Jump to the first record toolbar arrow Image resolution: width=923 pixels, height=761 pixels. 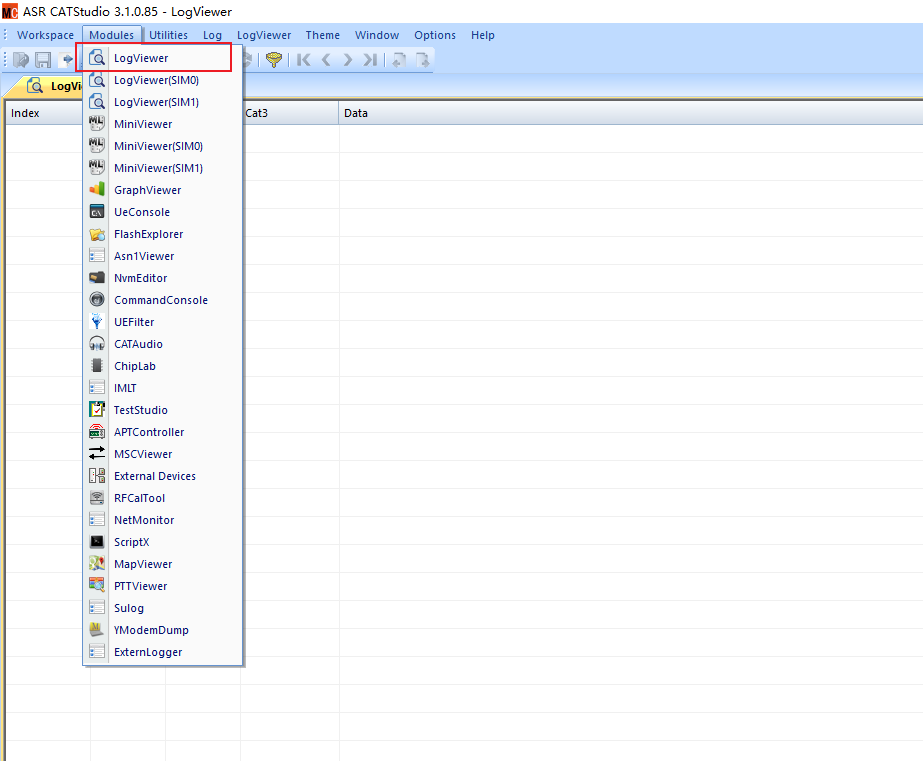tap(304, 59)
